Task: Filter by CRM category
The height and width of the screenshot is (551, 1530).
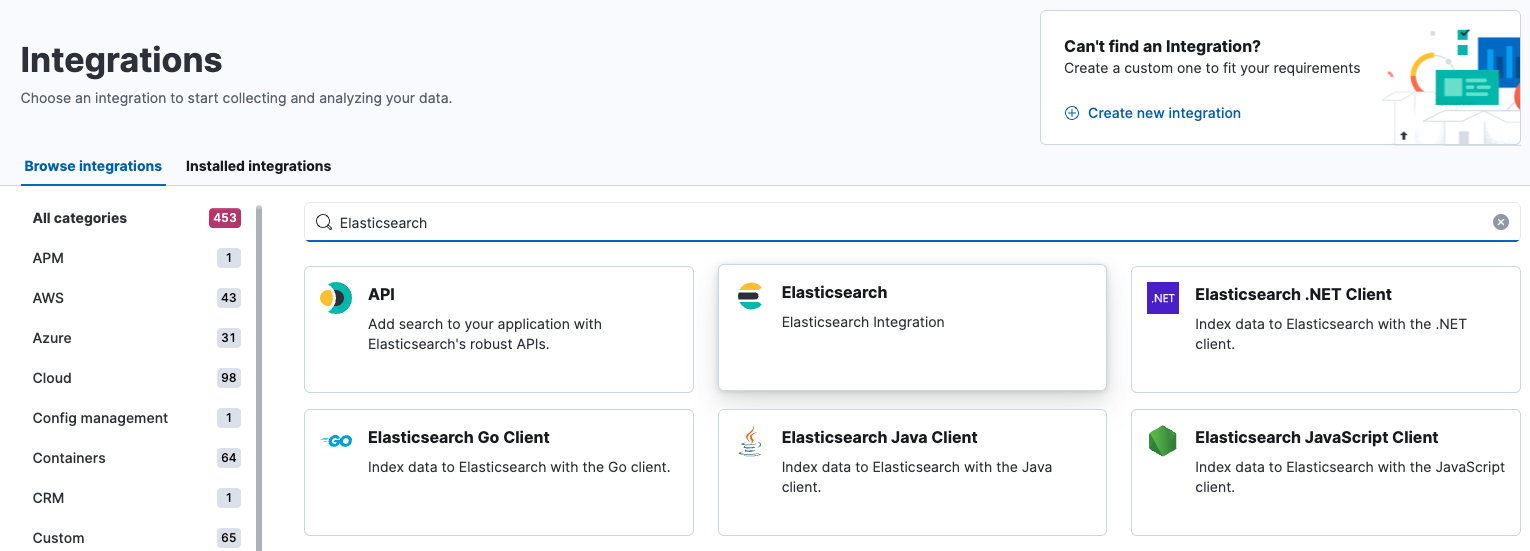Action: pyautogui.click(x=136, y=498)
